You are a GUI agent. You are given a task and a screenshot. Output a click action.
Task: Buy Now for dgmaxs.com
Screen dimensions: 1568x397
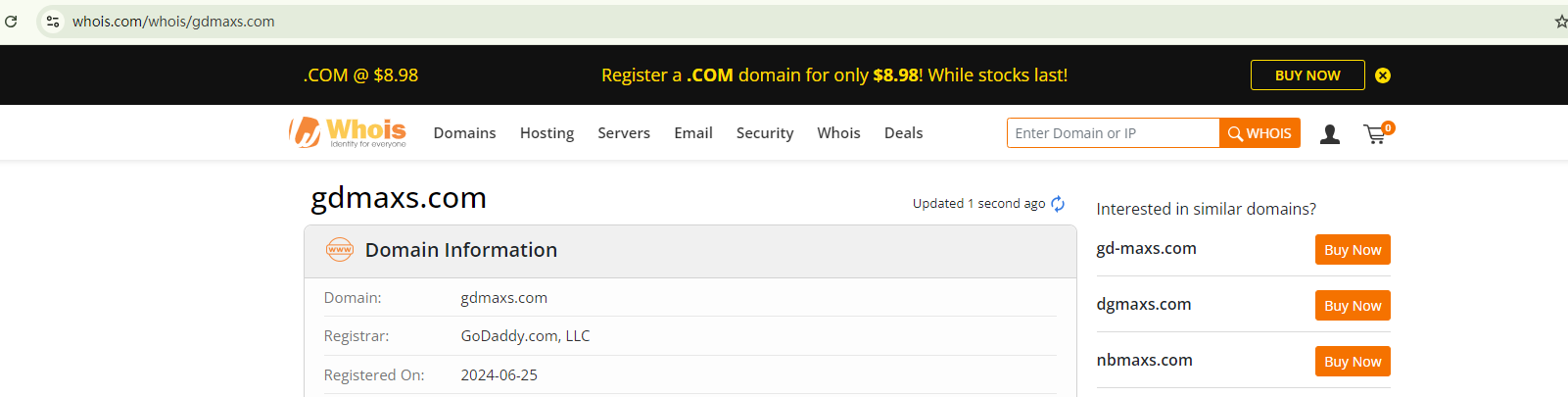pos(1352,306)
